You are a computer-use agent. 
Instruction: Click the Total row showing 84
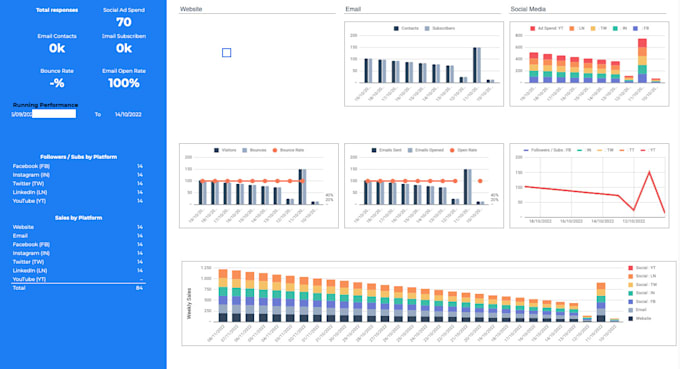[x=78, y=288]
